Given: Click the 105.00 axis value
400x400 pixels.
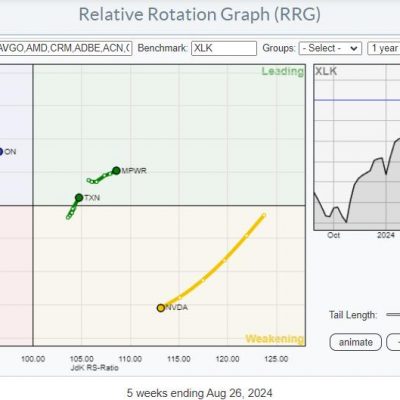Looking at the screenshot, I should (82, 359).
